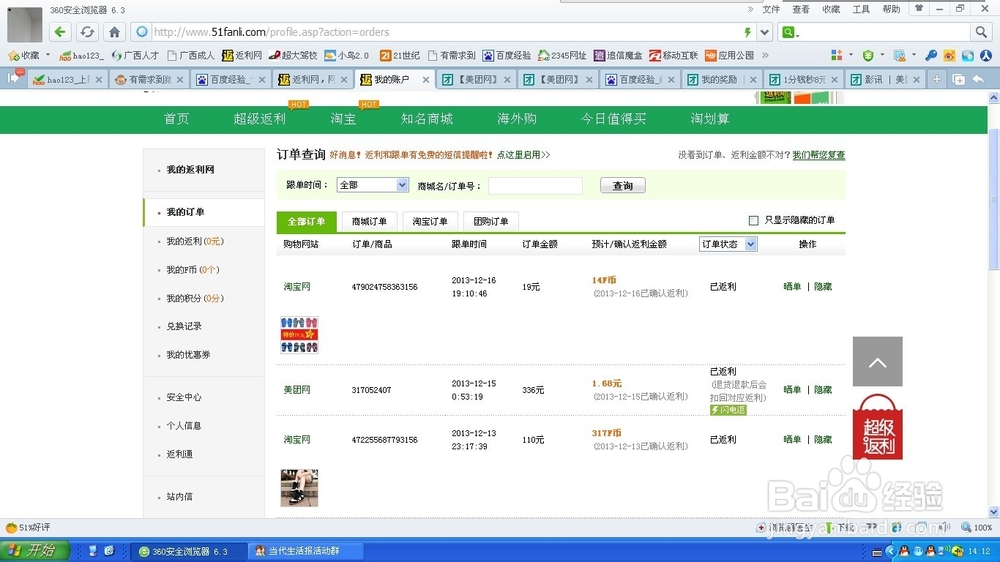1000x562 pixels.
Task: Open 站内信 in the sidebar
Action: (179, 496)
